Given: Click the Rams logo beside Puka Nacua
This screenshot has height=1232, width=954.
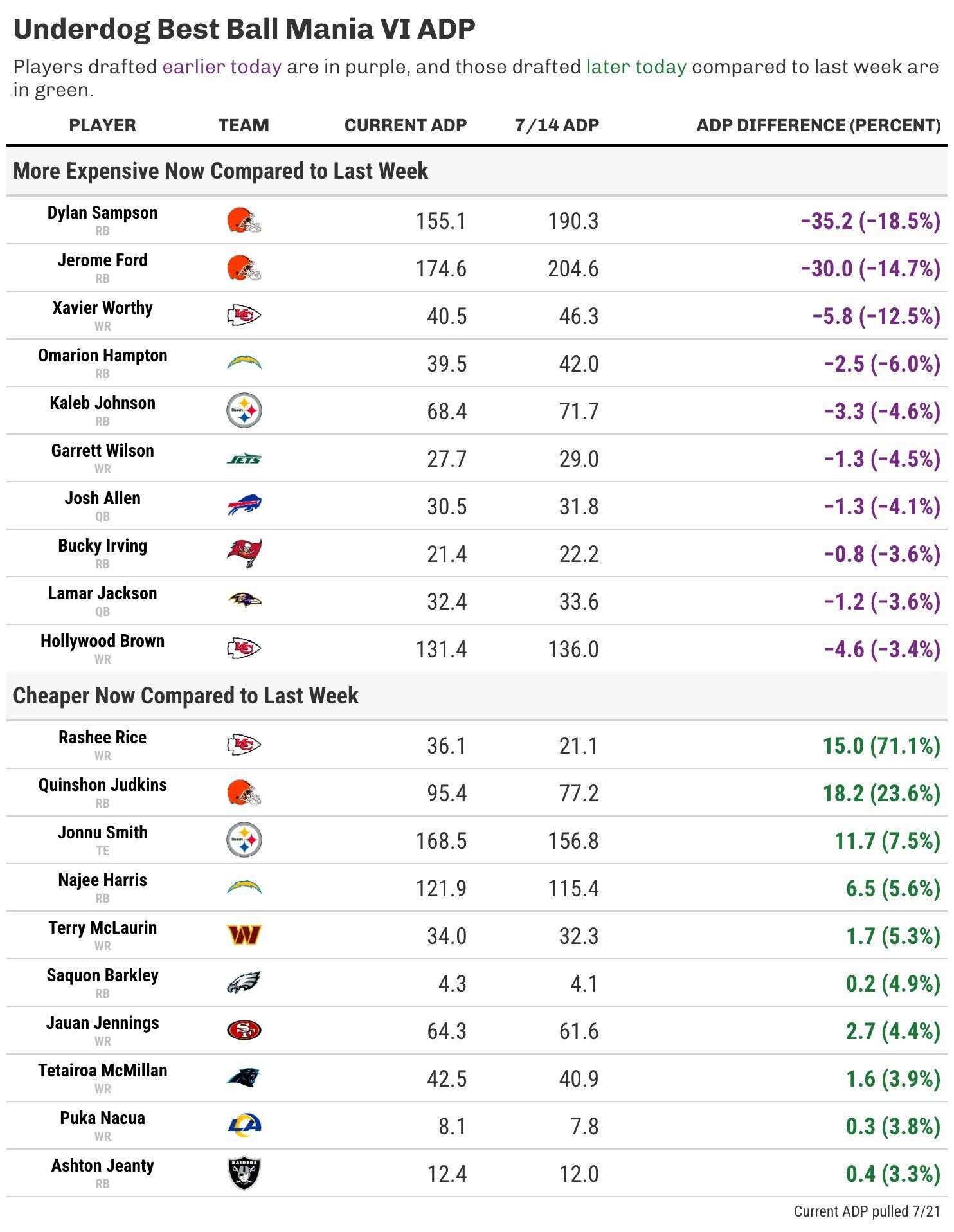Looking at the screenshot, I should point(244,1126).
